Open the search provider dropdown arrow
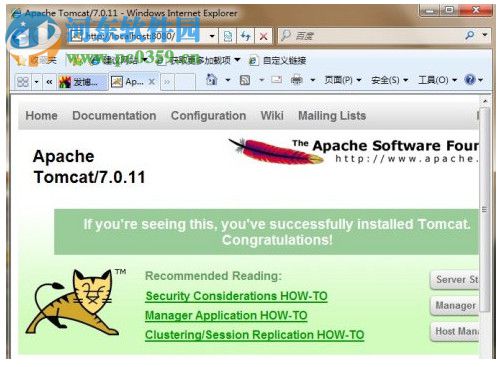The height and width of the screenshot is (367, 501). (485, 35)
